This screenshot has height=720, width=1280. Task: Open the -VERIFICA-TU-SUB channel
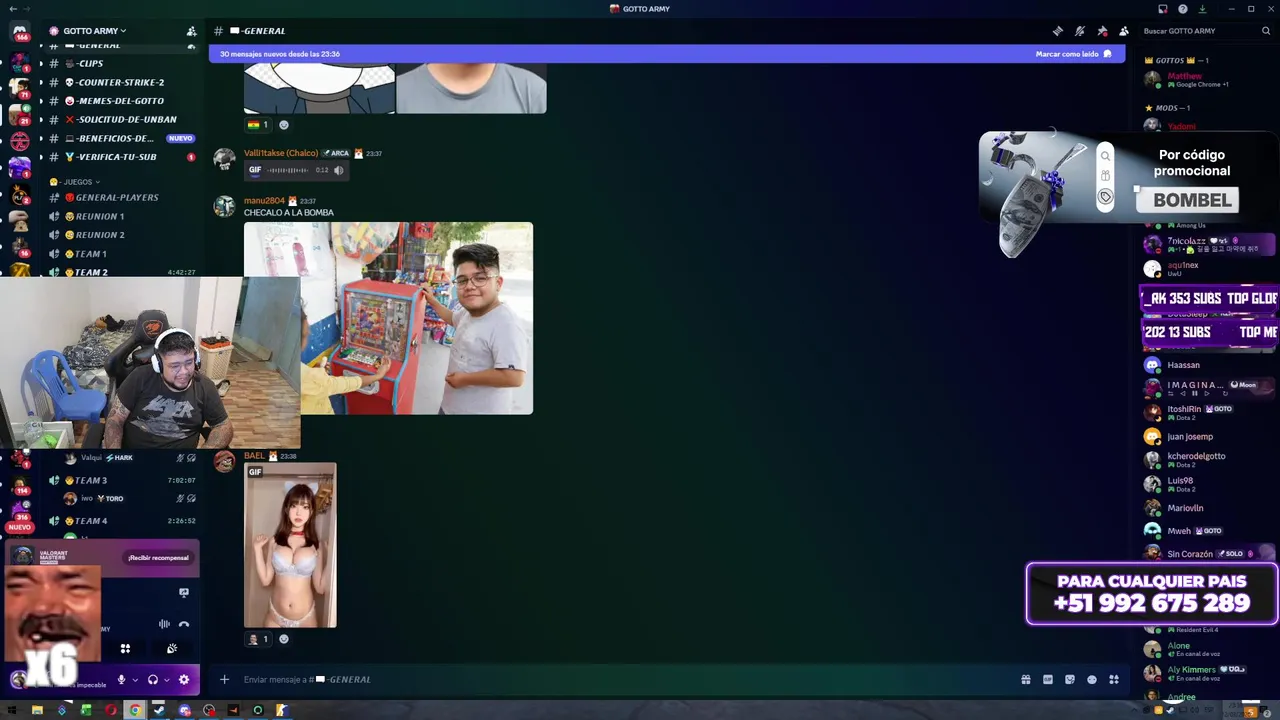120,157
